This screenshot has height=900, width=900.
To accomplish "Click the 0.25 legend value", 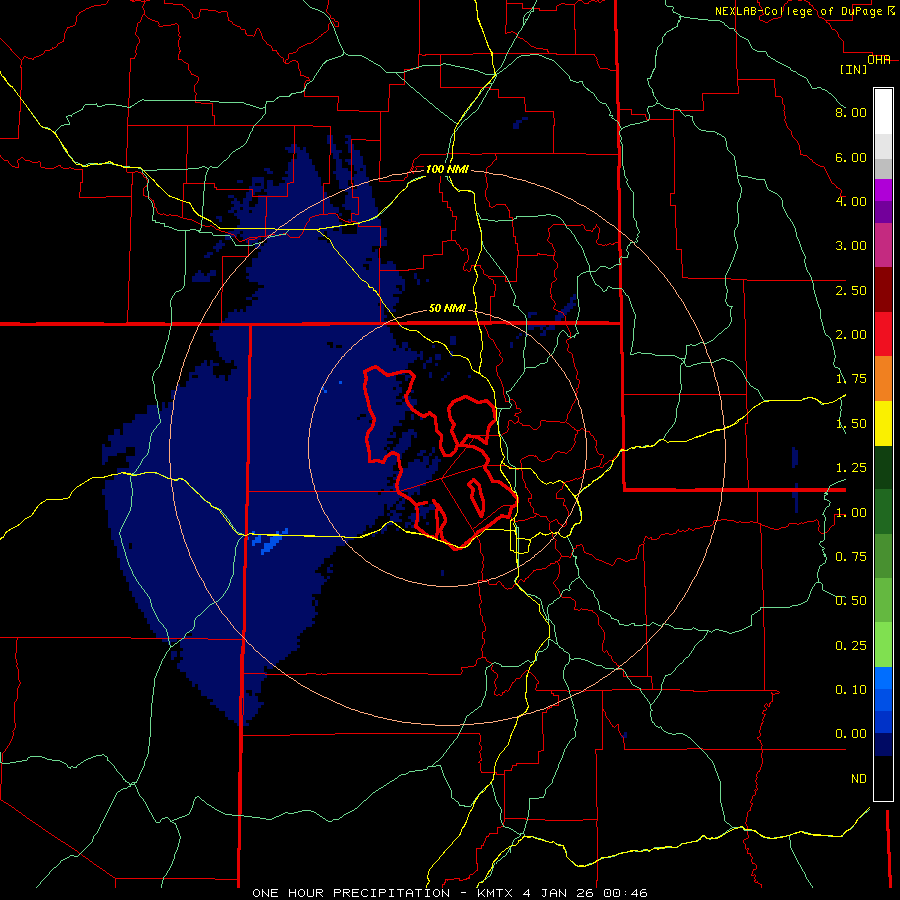I will (x=851, y=646).
